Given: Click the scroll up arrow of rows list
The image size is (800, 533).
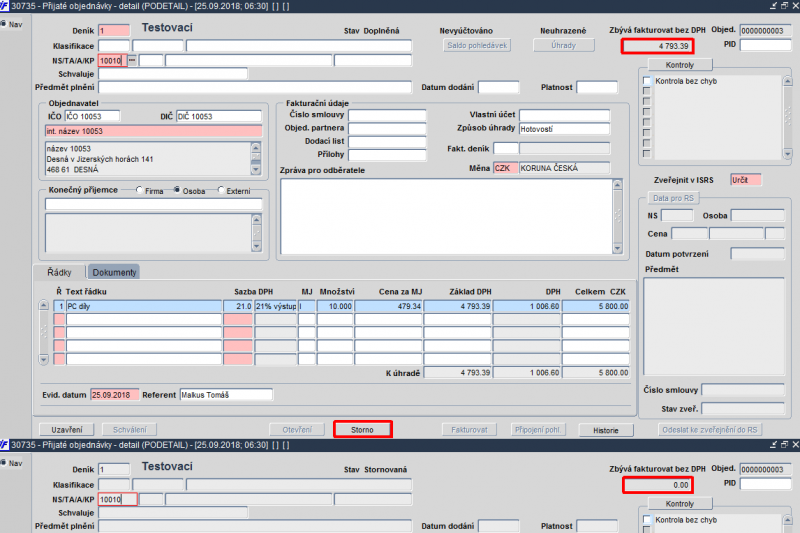Looking at the screenshot, I should click(43, 306).
